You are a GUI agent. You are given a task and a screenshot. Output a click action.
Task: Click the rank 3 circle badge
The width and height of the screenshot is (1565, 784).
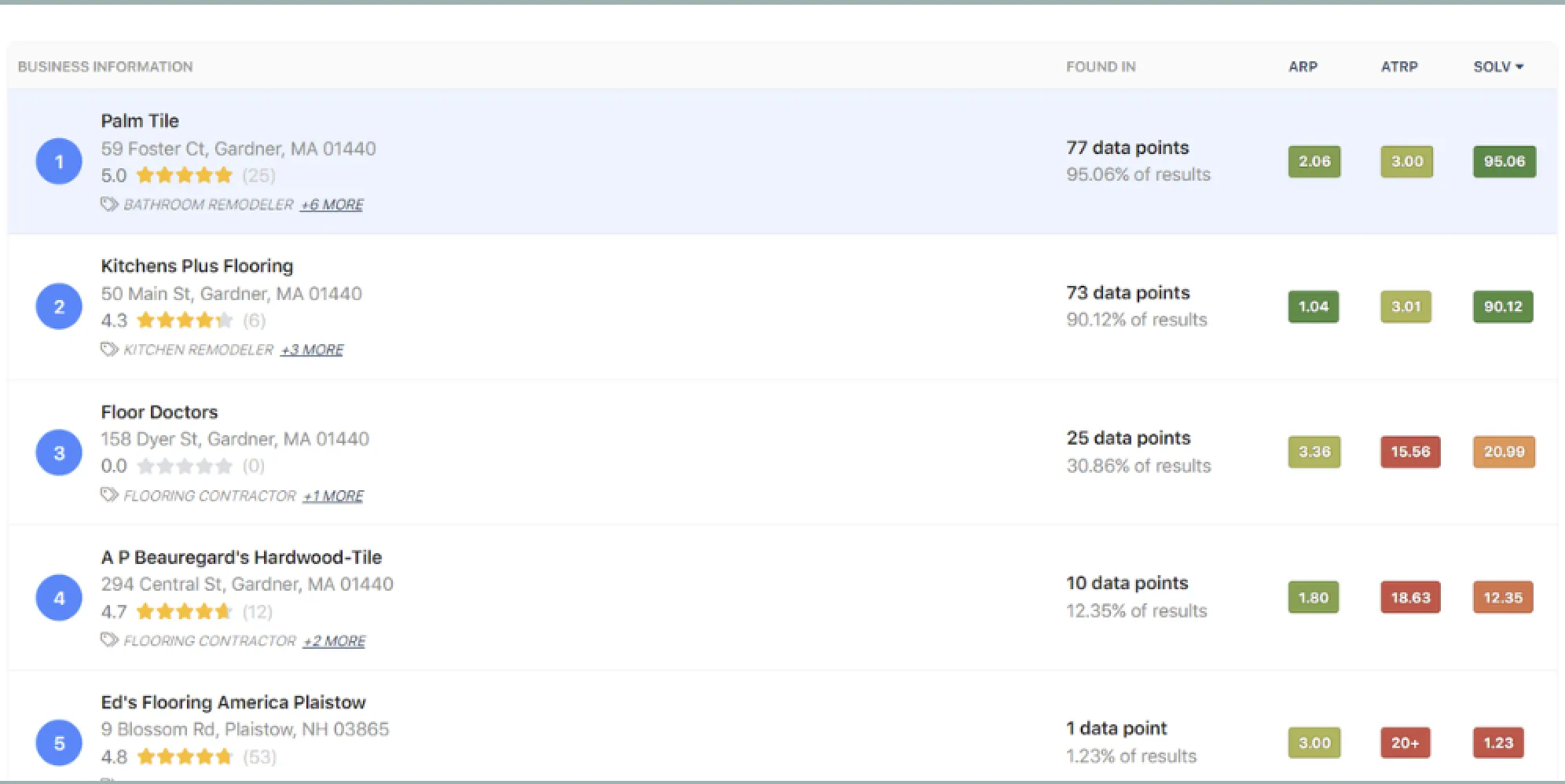pyautogui.click(x=59, y=452)
